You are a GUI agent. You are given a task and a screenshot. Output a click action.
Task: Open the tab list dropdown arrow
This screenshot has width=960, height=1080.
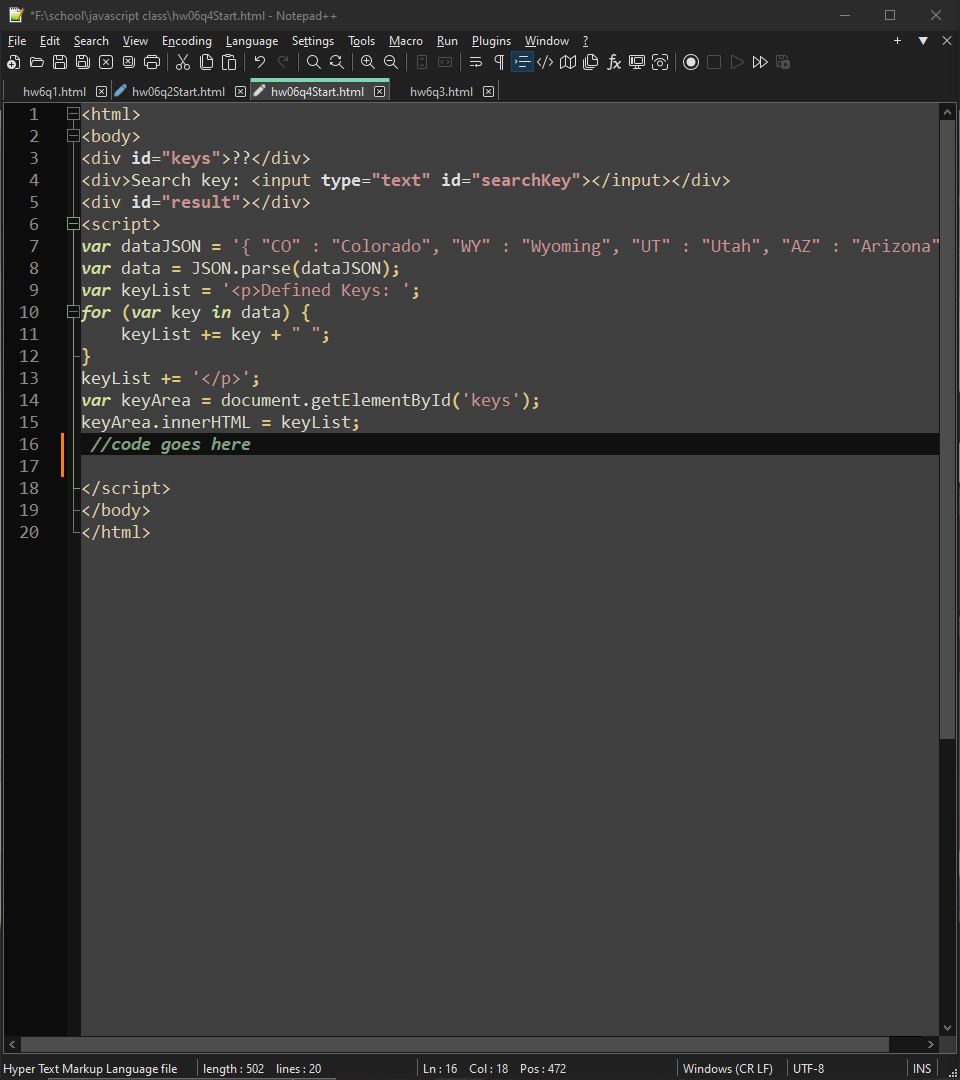(922, 41)
